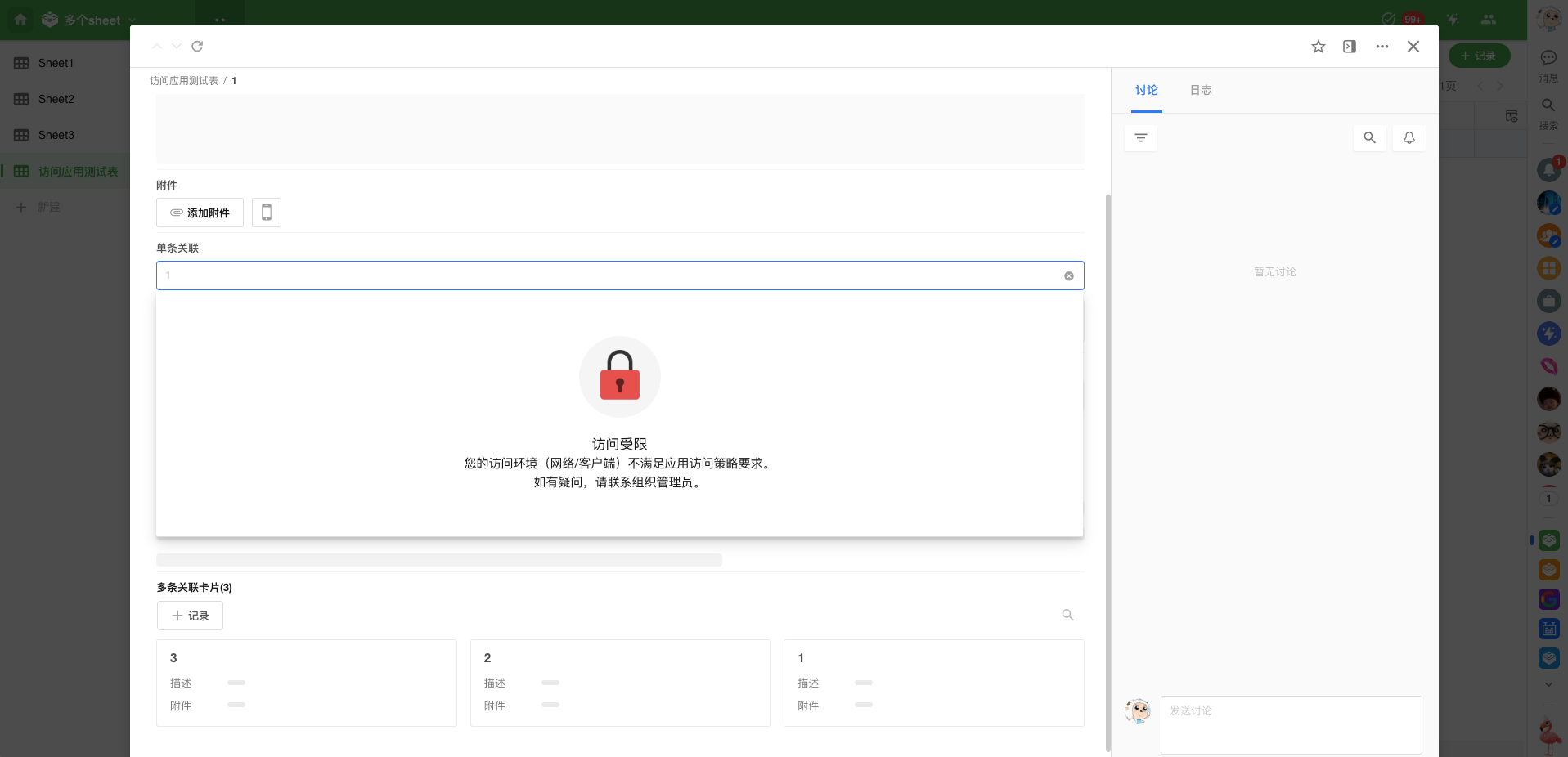Search discussions with the magnifier icon

tap(1369, 138)
